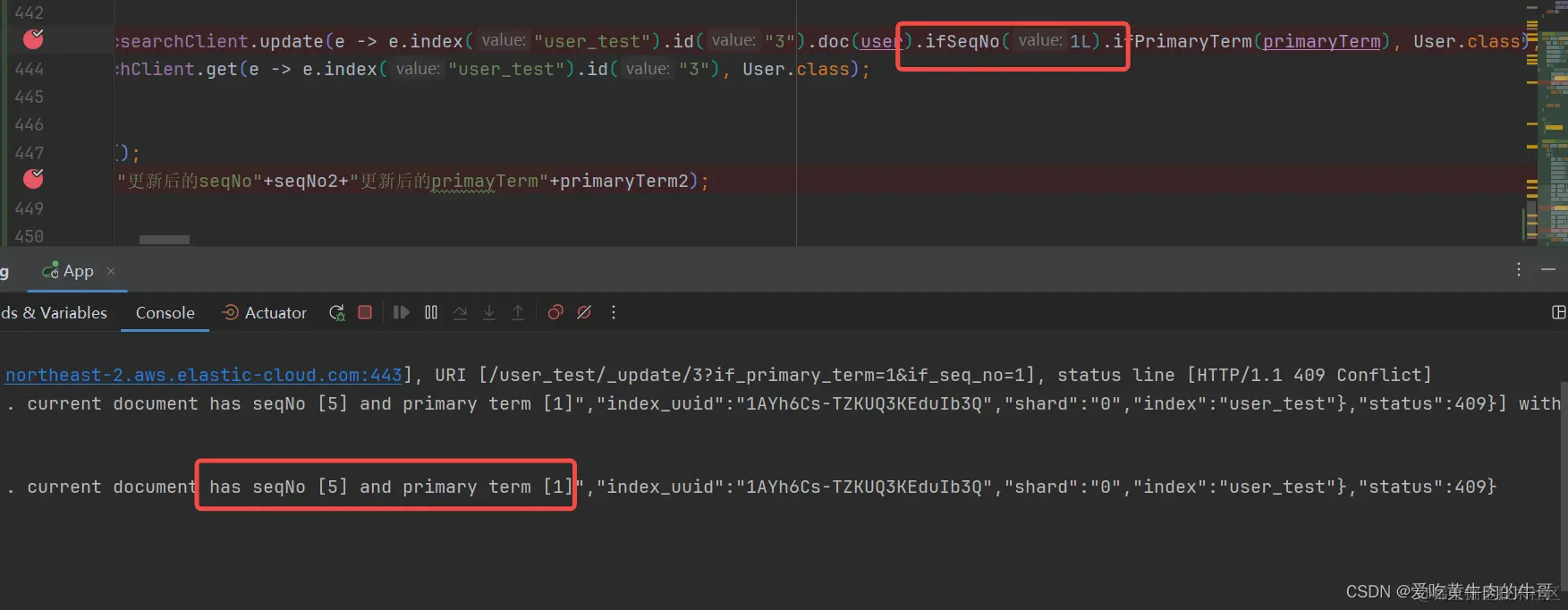
Task: Rerun the App debug session
Action: (337, 312)
